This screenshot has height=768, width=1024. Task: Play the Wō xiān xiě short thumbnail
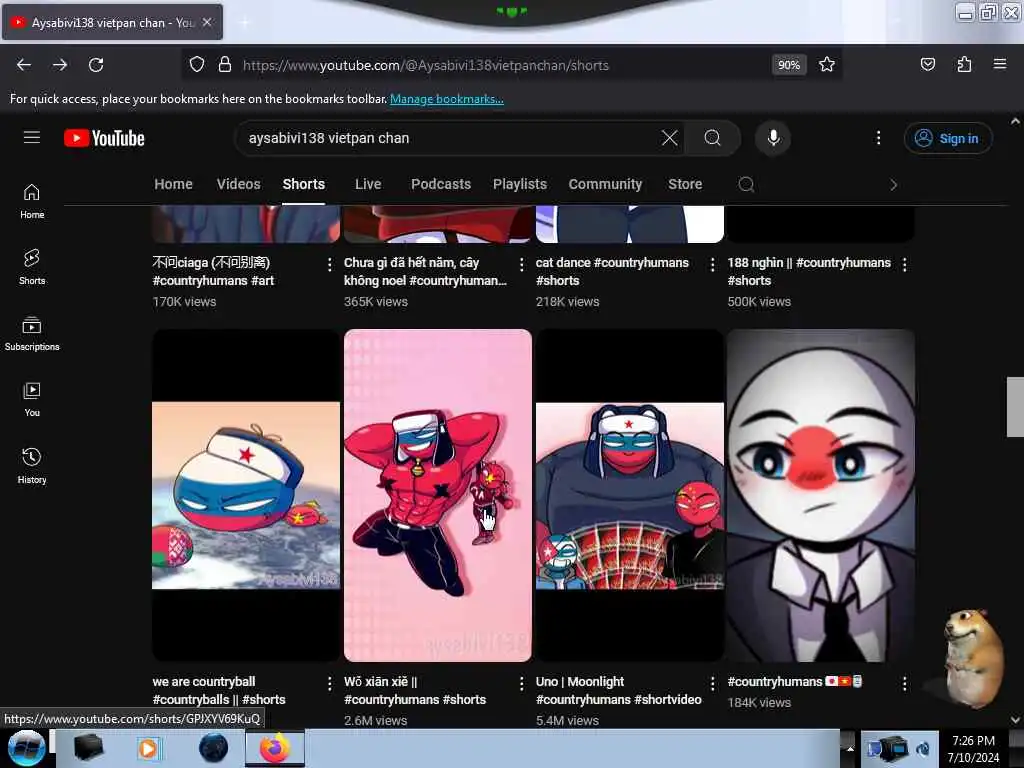(438, 495)
